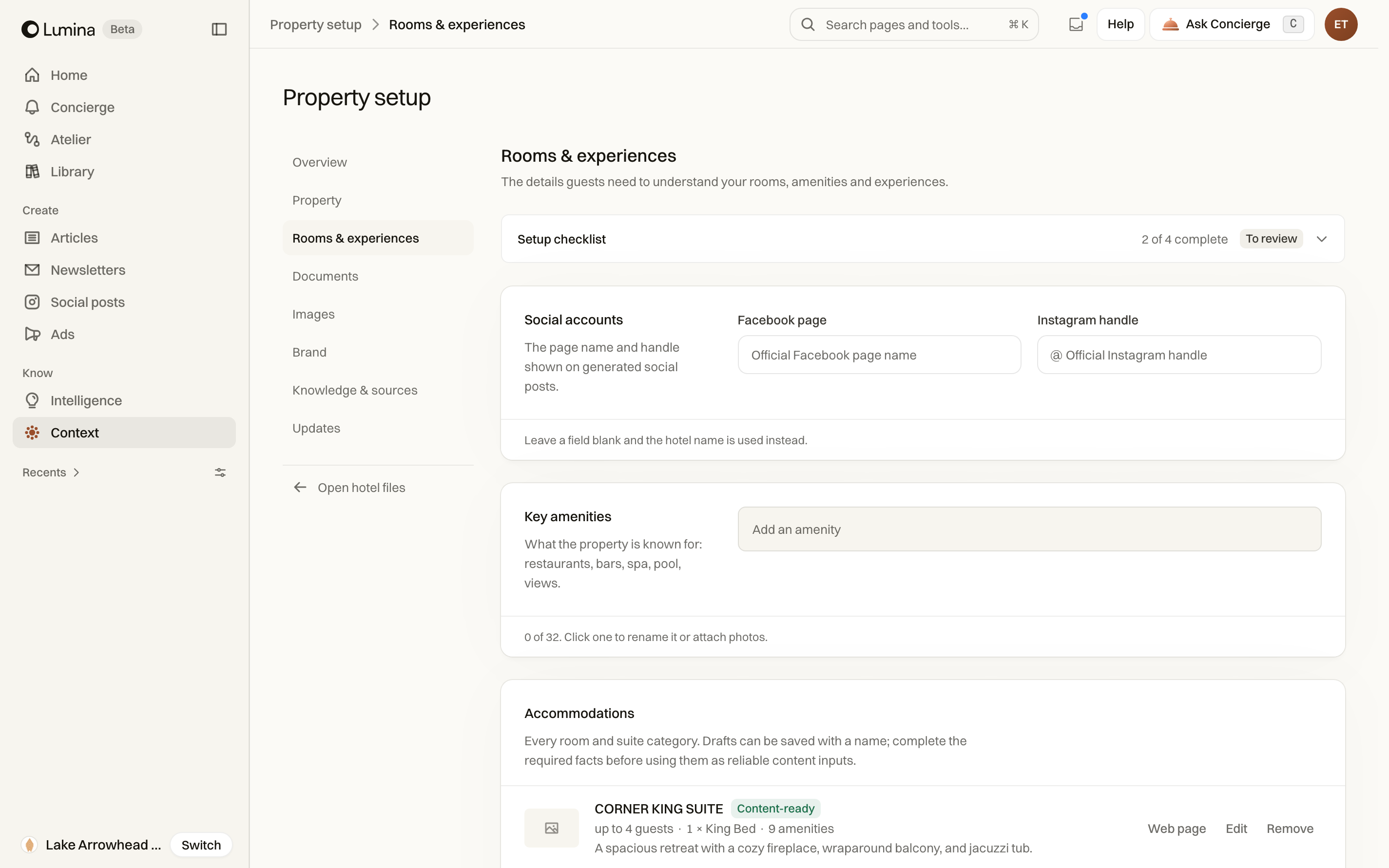Open the Brand section
The height and width of the screenshot is (868, 1389).
click(x=378, y=352)
